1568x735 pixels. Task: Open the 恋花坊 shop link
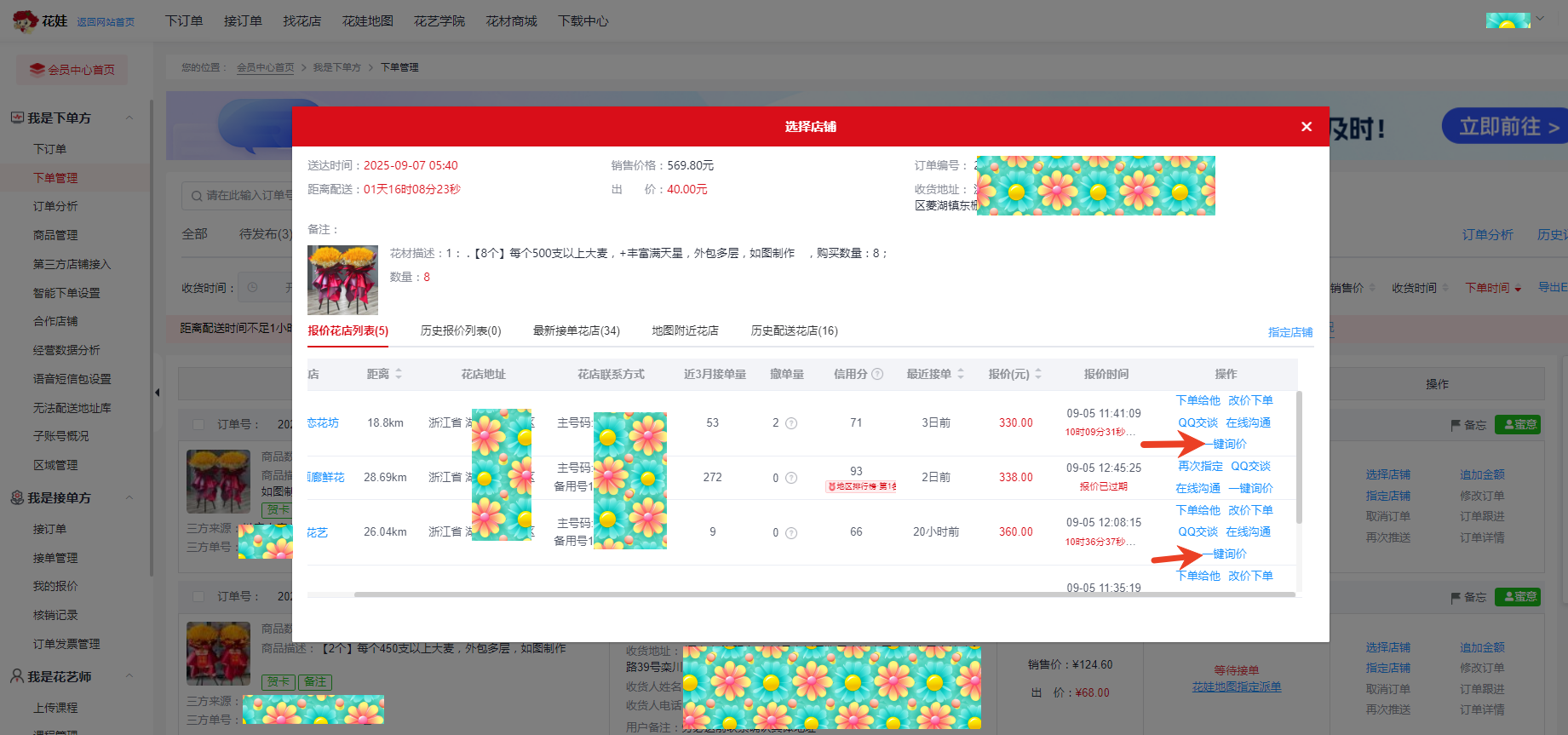[x=323, y=422]
